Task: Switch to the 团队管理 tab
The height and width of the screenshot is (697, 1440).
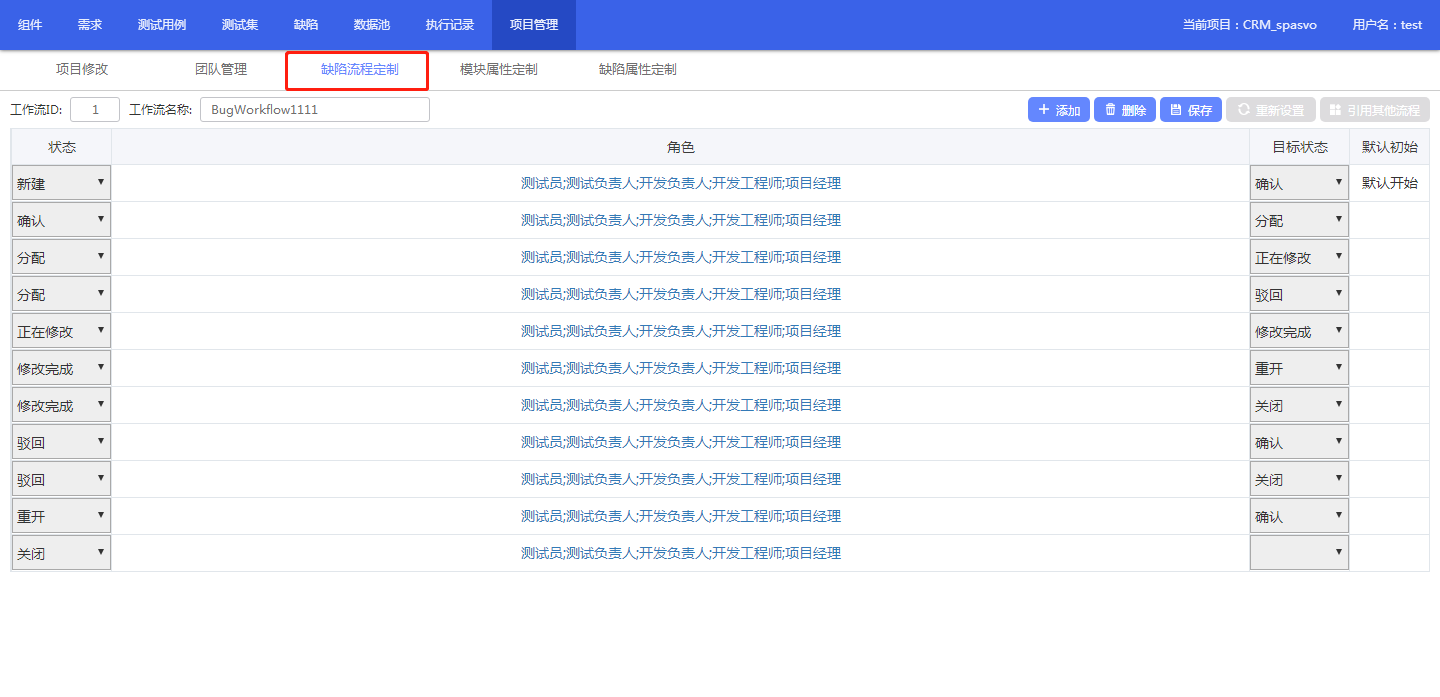Action: 221,70
